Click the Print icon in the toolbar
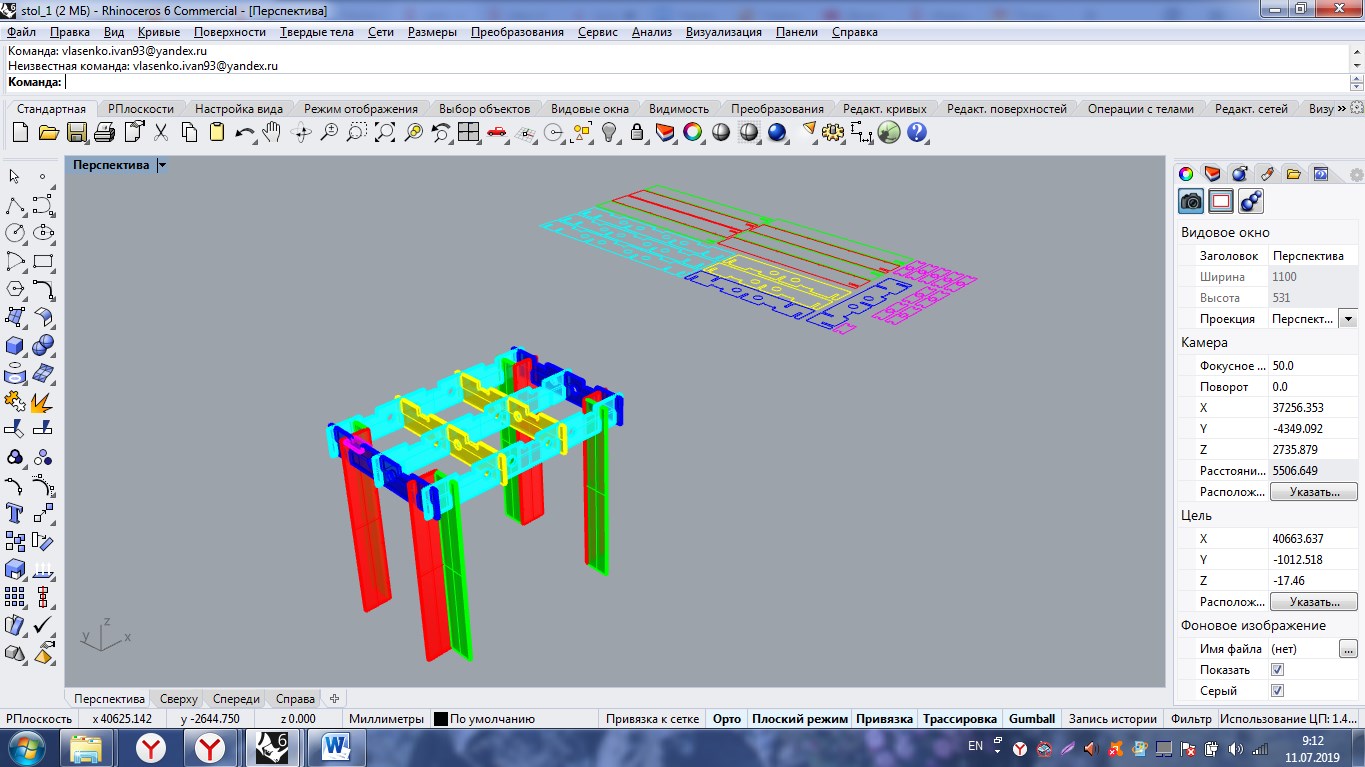 [x=105, y=132]
